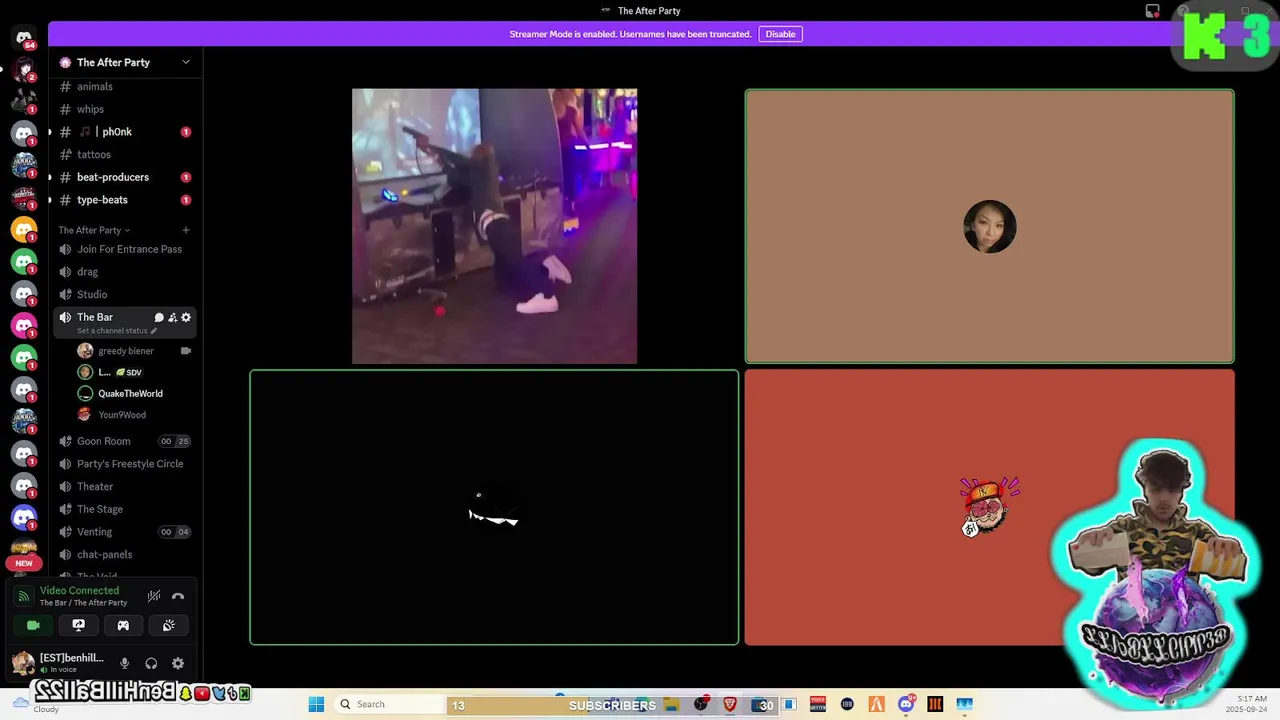Viewport: 1280px width, 720px height.
Task: Click the Video Connected status text
Action: coord(79,590)
